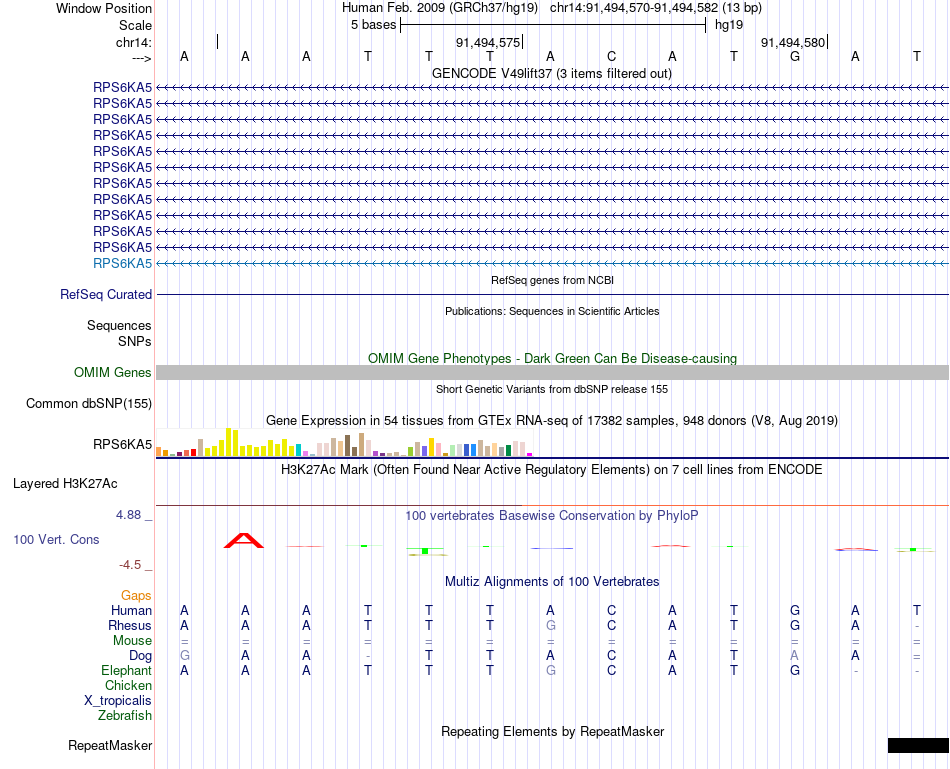Click the Layered H3K27Ac label
The image size is (950, 769).
65,484
